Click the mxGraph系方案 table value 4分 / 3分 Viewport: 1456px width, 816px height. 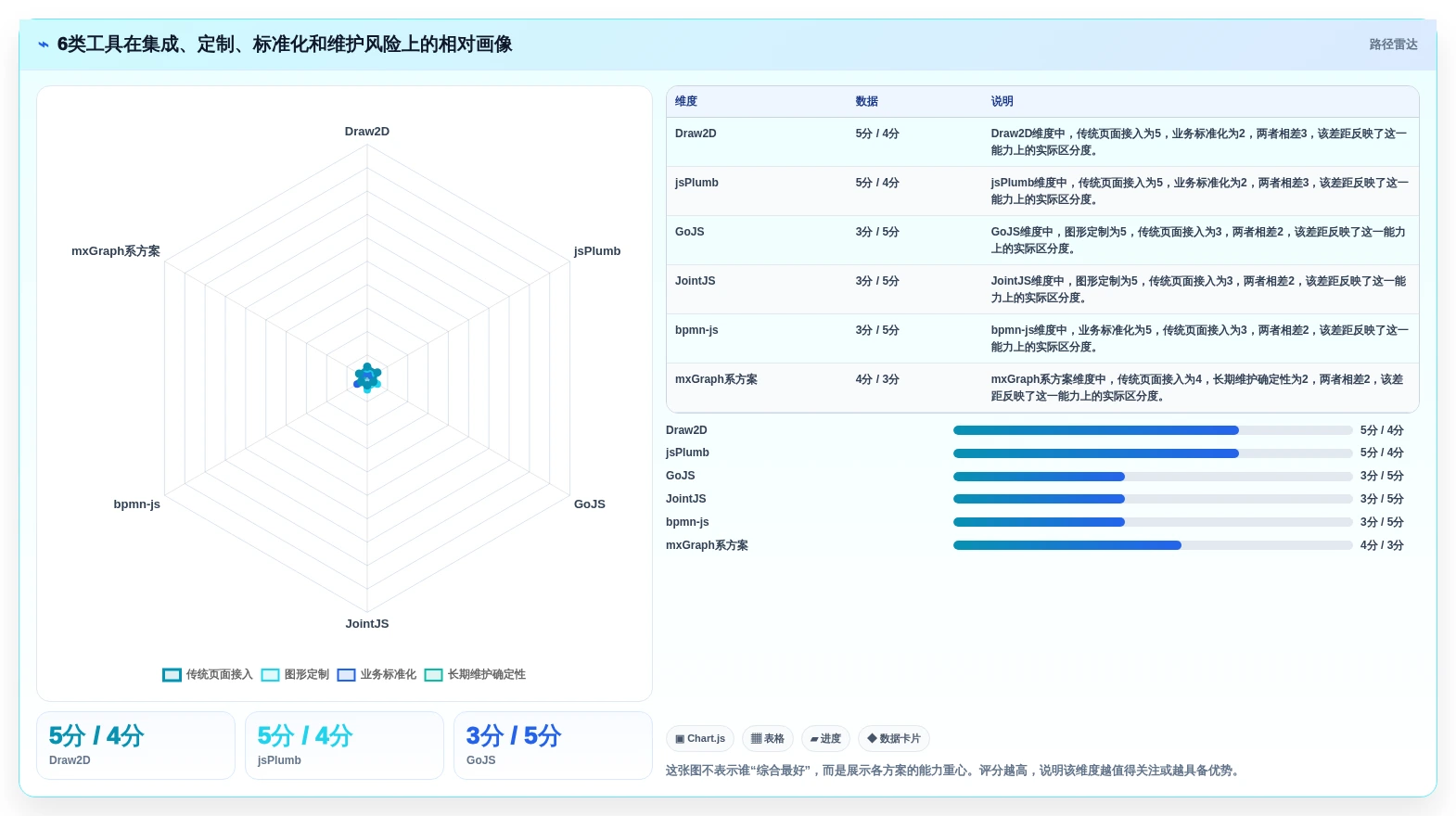click(877, 379)
